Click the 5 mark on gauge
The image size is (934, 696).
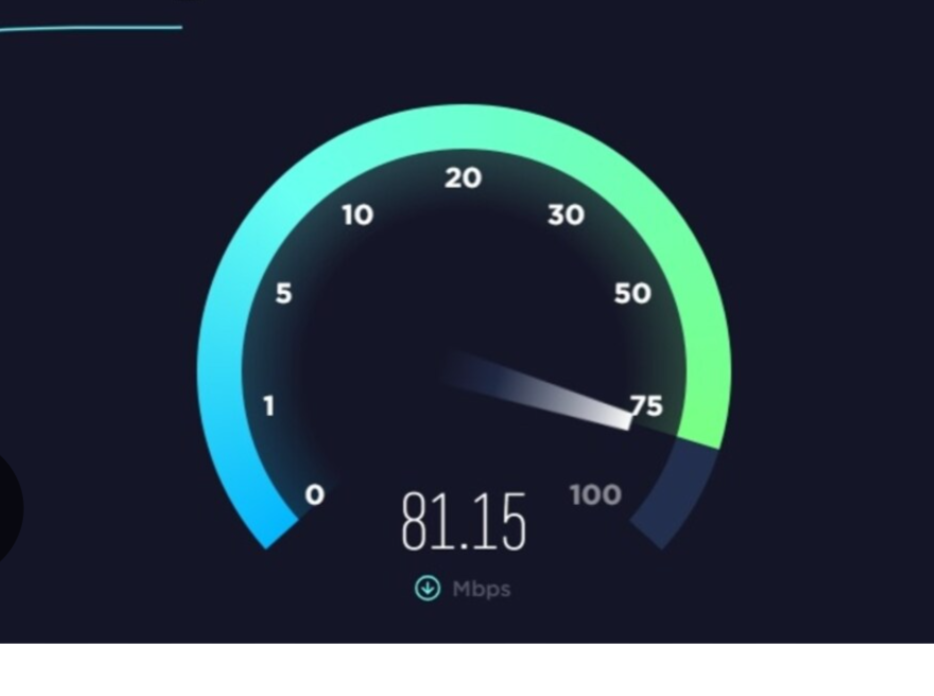[x=284, y=293]
